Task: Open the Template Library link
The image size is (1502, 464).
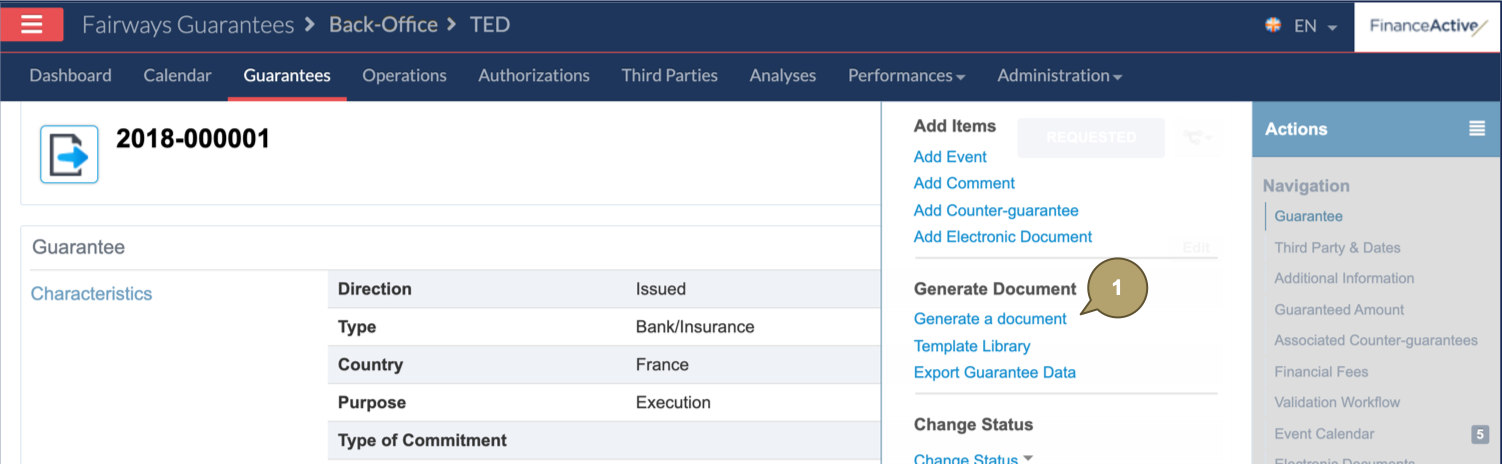Action: 971,346
